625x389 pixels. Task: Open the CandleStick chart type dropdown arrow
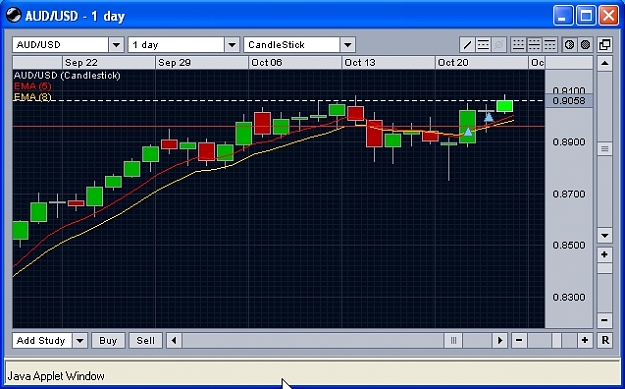[348, 45]
